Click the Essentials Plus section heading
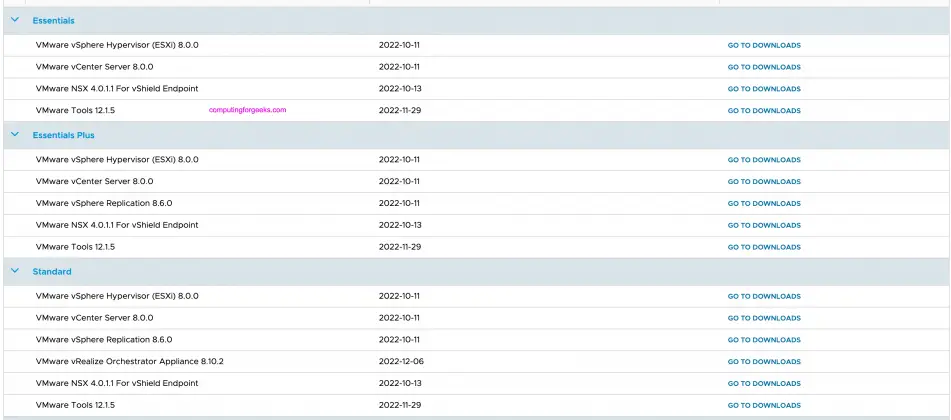This screenshot has width=951, height=420. (63, 135)
